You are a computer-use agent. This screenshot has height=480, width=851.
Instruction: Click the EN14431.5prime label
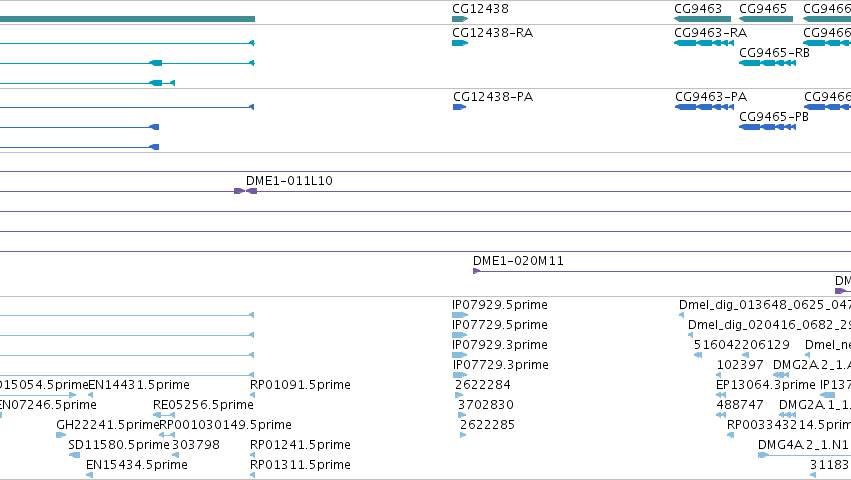click(x=139, y=385)
